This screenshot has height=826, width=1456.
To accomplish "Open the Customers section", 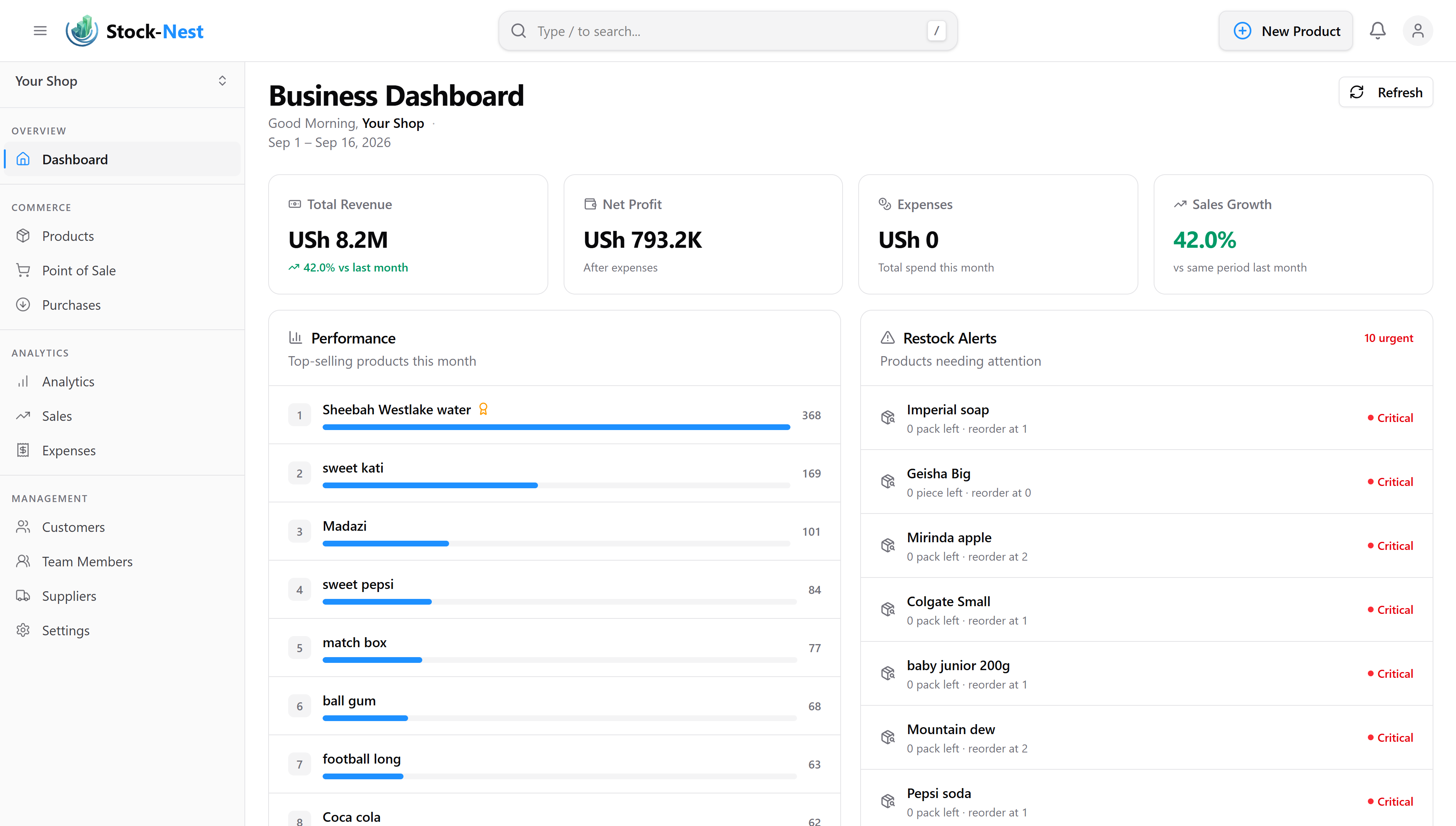I will [122, 527].
